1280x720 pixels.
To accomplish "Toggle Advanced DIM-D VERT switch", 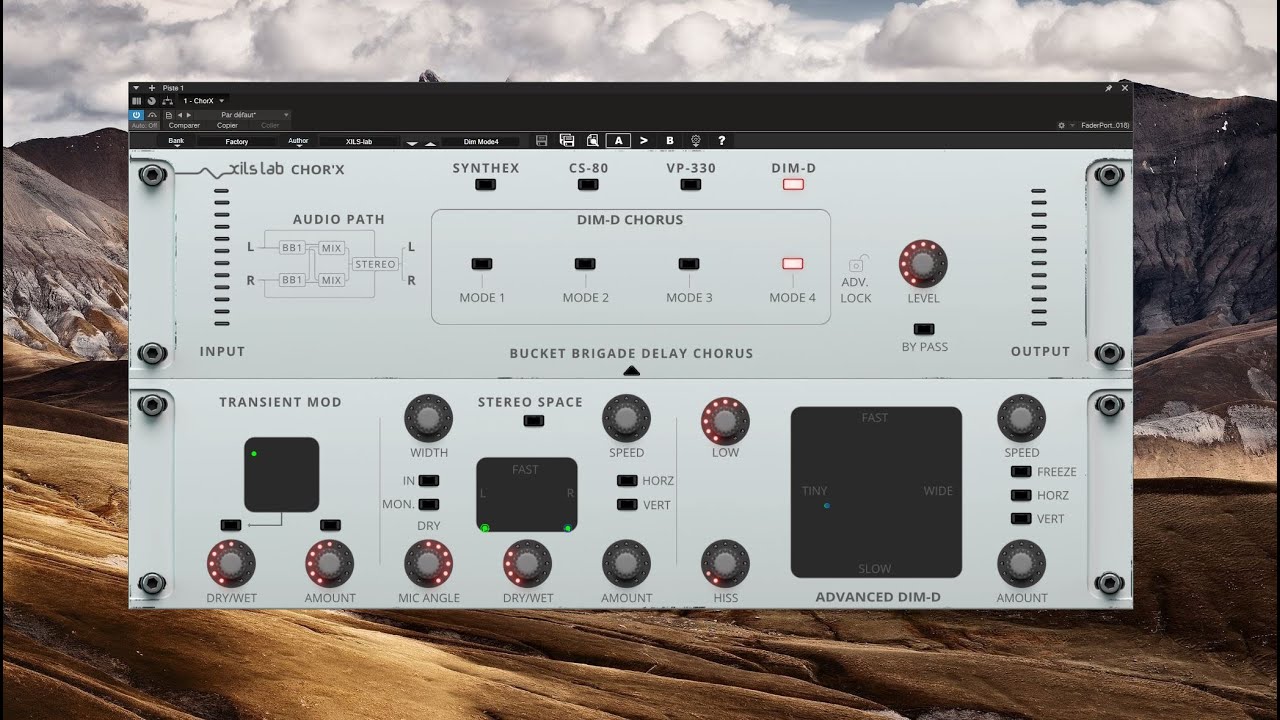I will click(x=1021, y=519).
